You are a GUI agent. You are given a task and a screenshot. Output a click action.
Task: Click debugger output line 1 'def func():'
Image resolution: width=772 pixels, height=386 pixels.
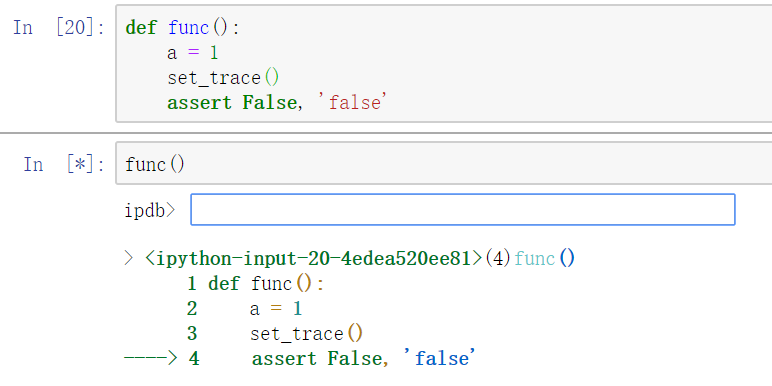click(x=256, y=284)
